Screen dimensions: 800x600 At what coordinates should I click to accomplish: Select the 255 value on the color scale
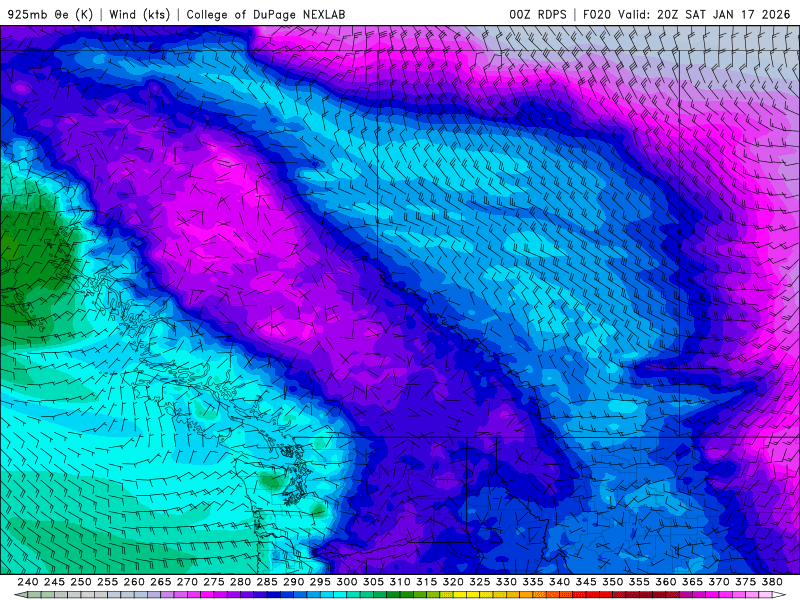[x=107, y=582]
